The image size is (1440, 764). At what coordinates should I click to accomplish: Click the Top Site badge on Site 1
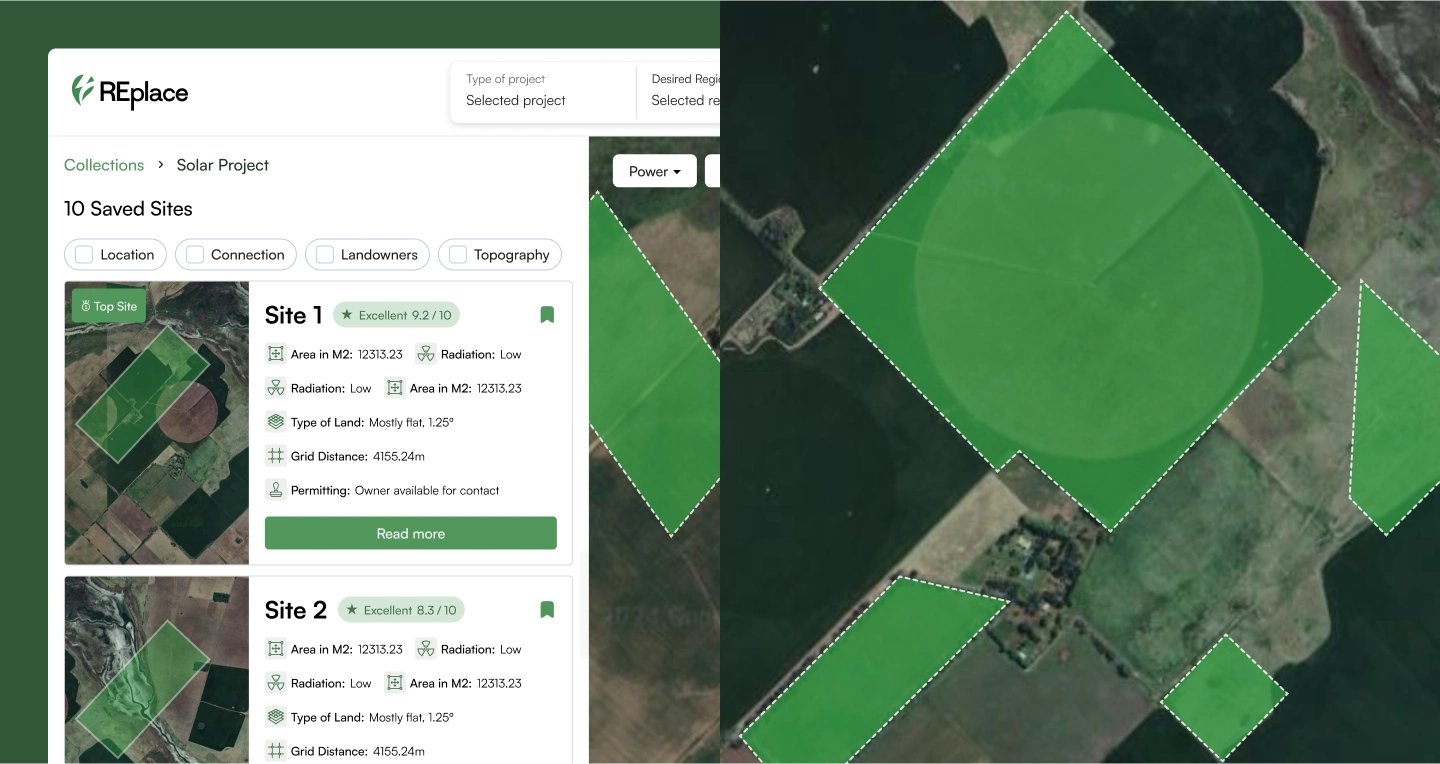109,306
